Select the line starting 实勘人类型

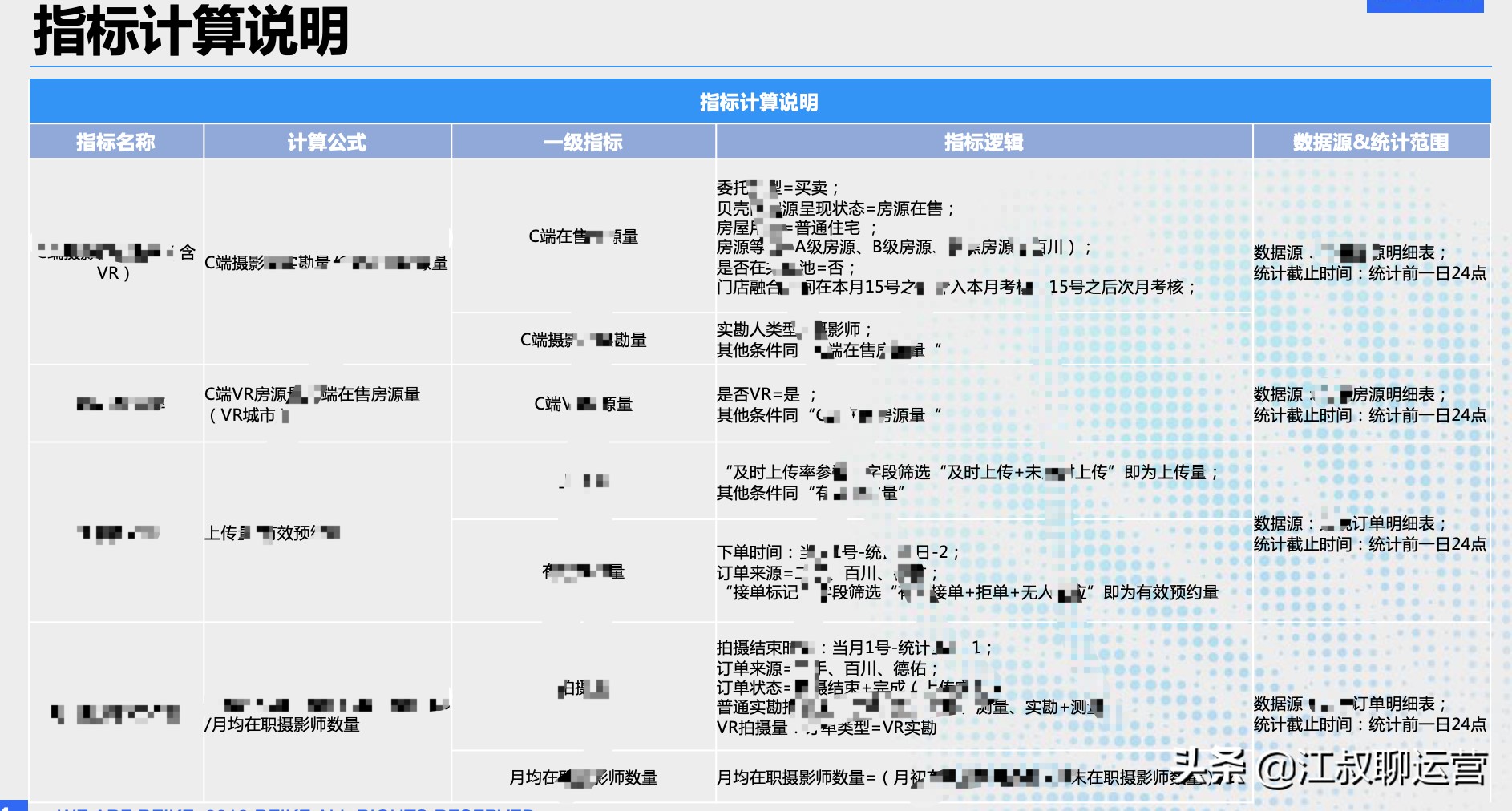pos(794,329)
